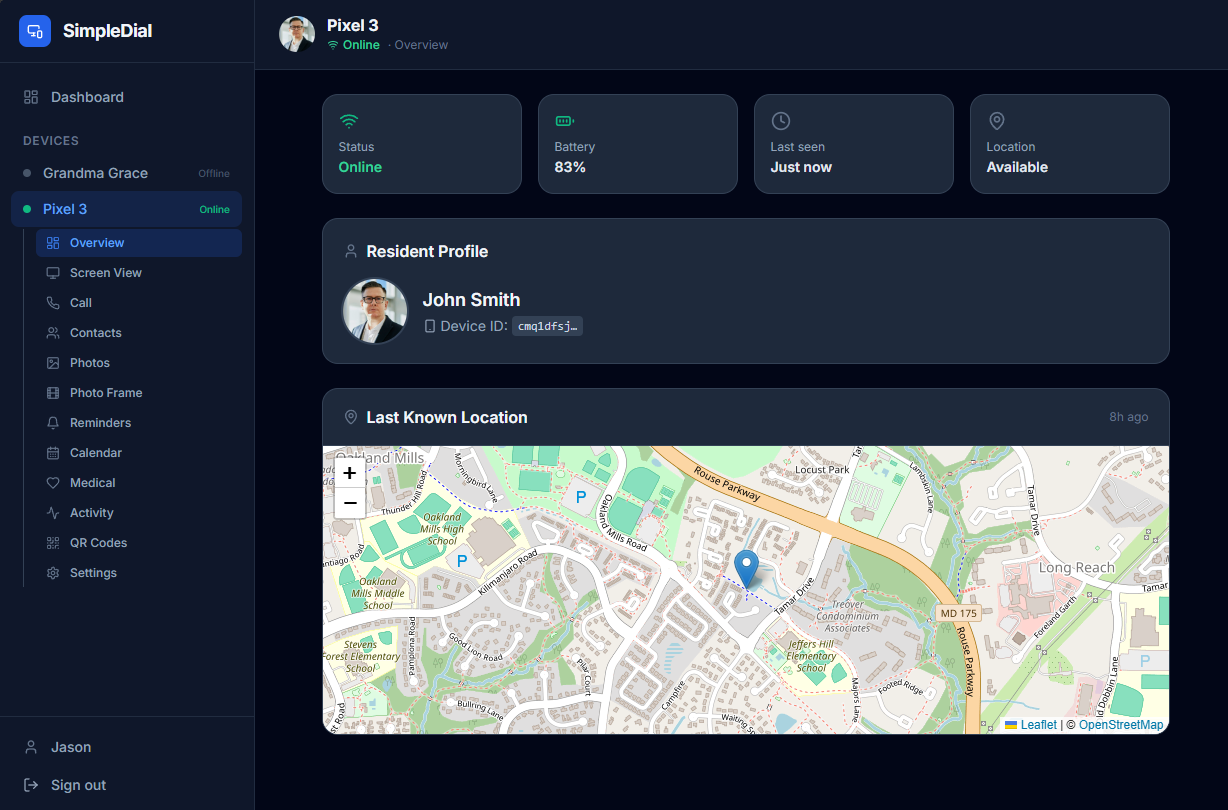The image size is (1228, 810).
Task: Click the battery value 83%
Action: pos(570,167)
